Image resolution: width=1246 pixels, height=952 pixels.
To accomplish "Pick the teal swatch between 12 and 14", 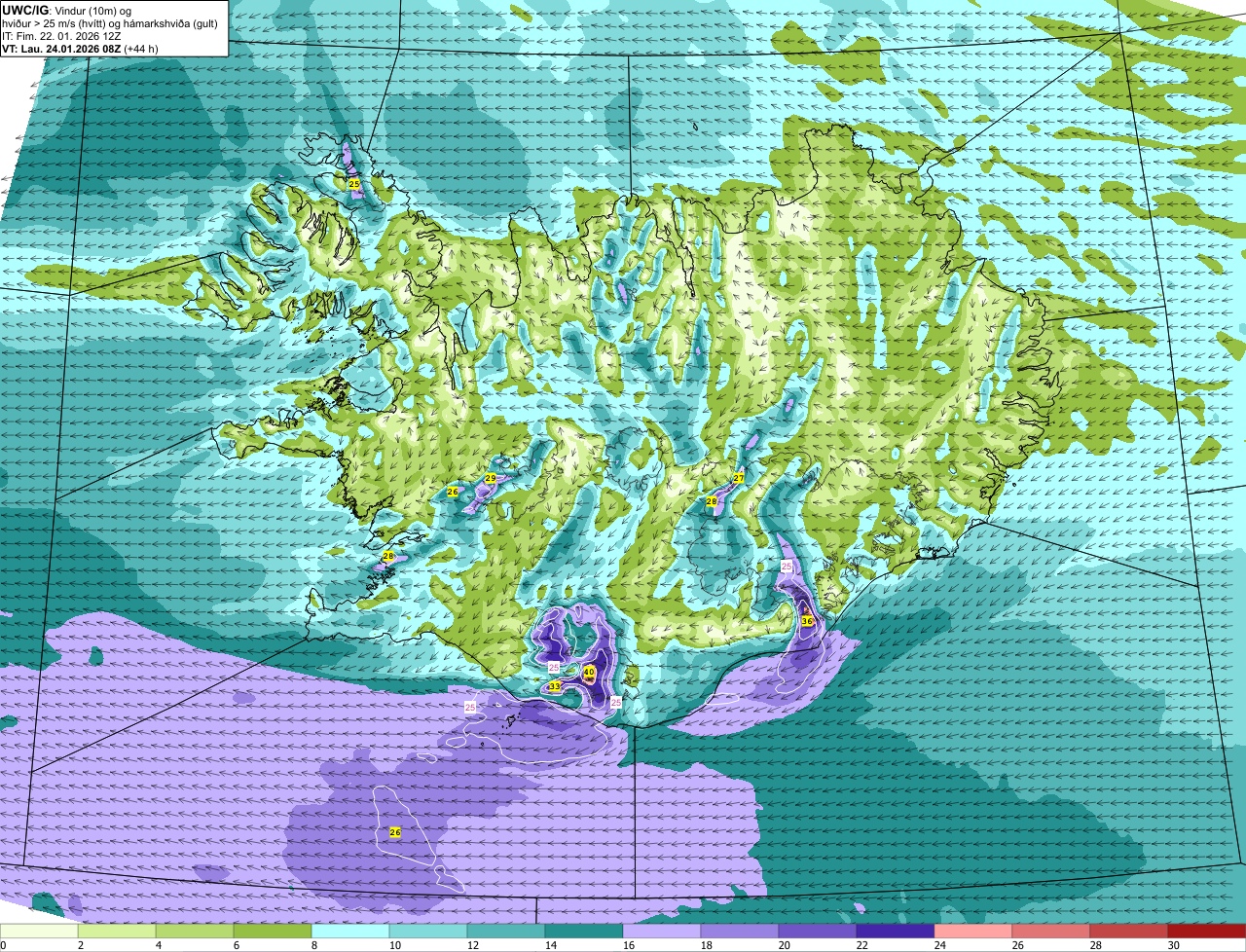I will click(506, 931).
